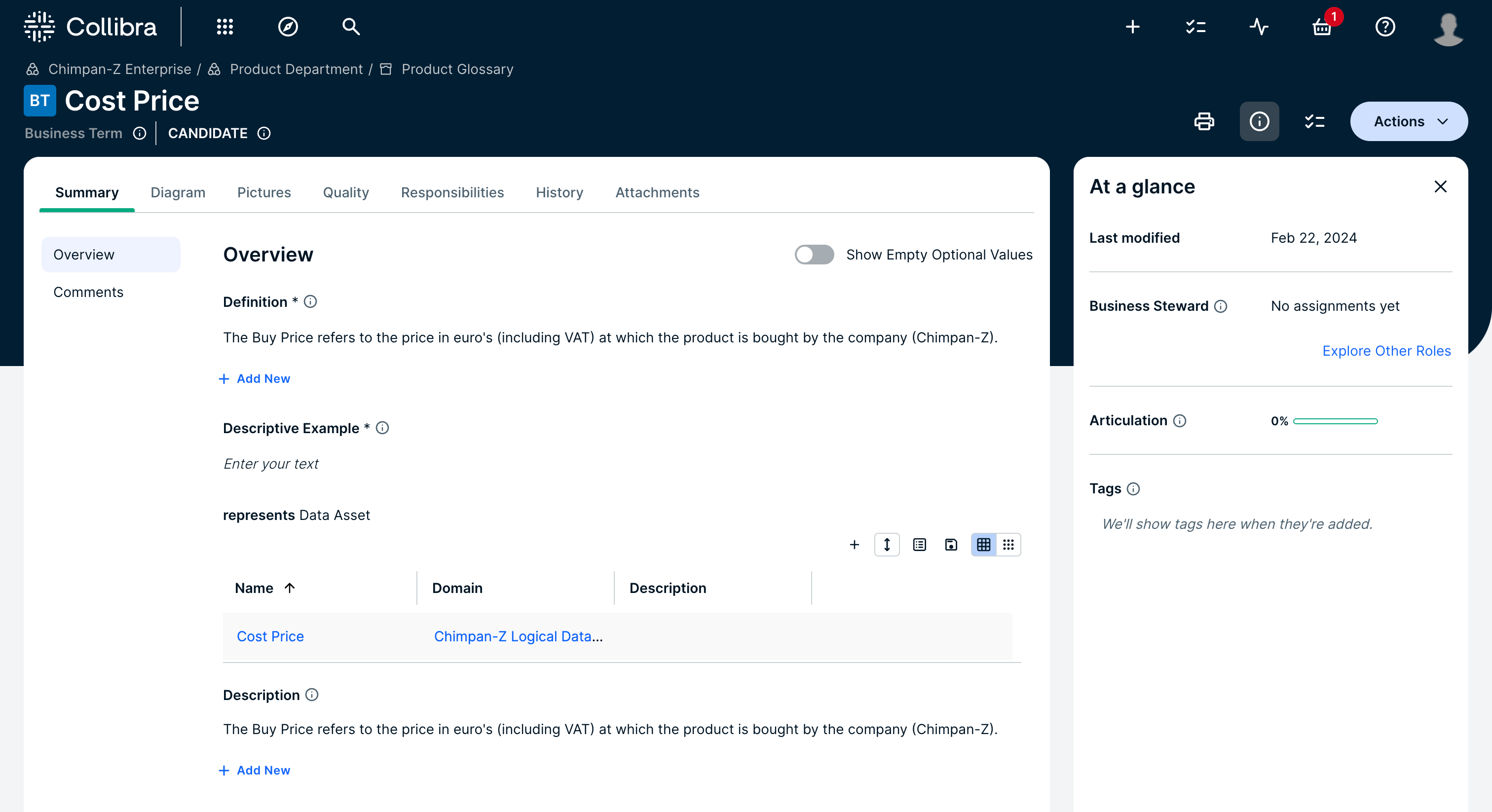Go to the Responsibilities tab
Image resolution: width=1492 pixels, height=812 pixels.
click(452, 192)
